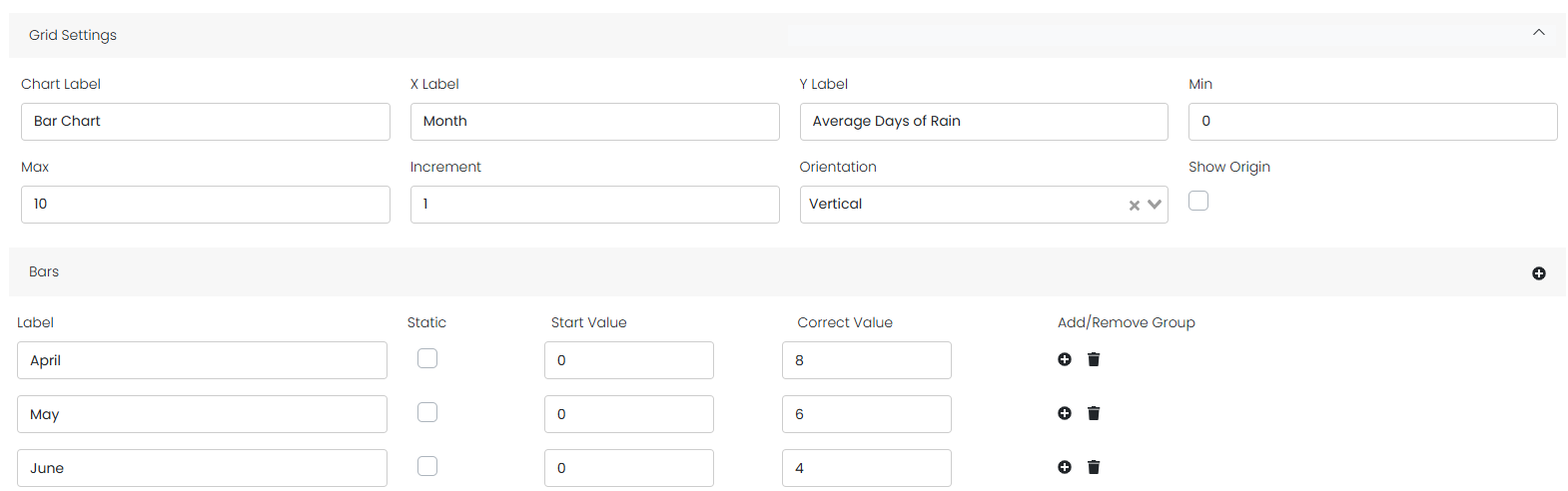Add a group after the June bar

pos(1065,467)
